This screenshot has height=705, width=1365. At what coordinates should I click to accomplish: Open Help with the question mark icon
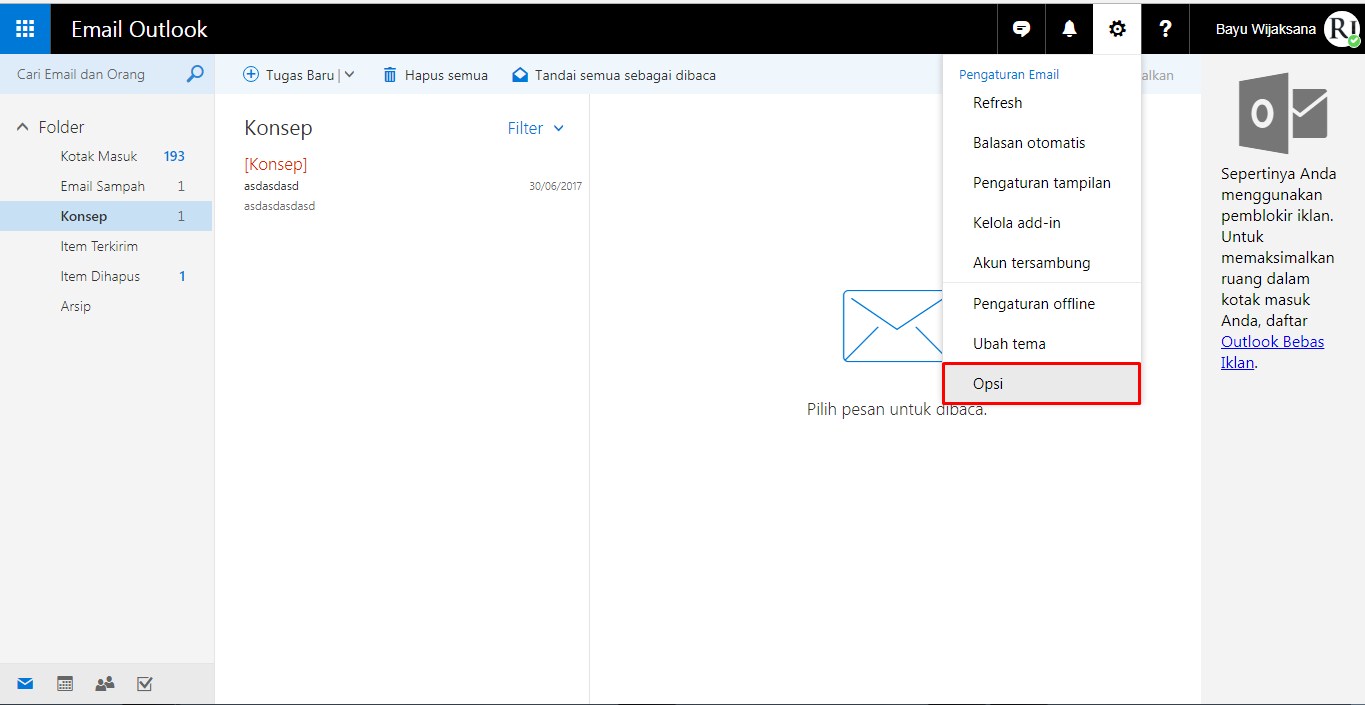click(1164, 28)
